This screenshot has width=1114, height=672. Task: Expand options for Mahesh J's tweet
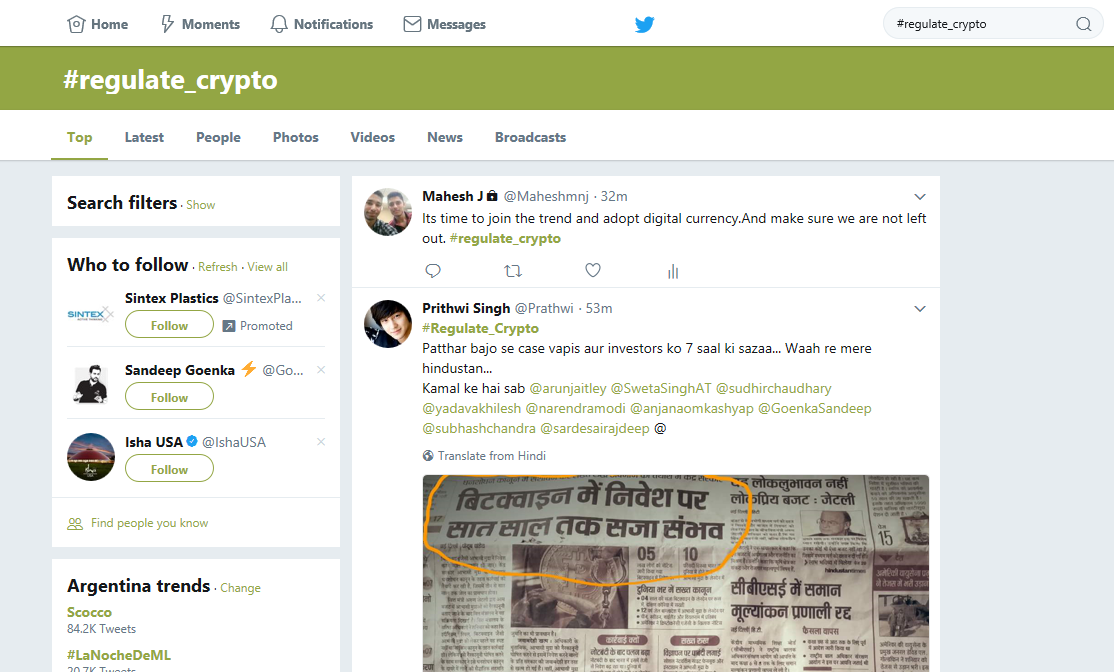[x=919, y=197]
